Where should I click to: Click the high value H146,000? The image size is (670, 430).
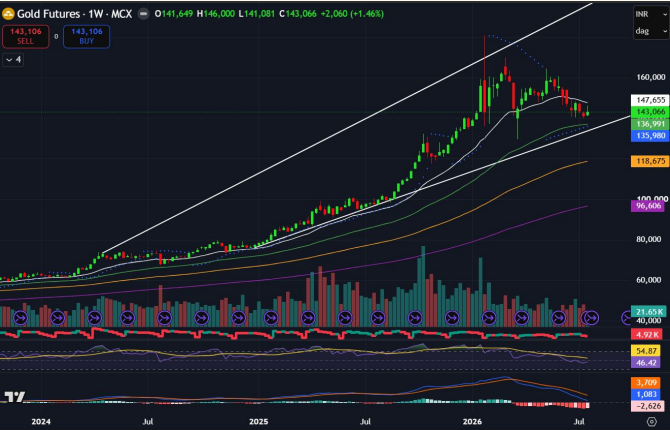pyautogui.click(x=216, y=14)
